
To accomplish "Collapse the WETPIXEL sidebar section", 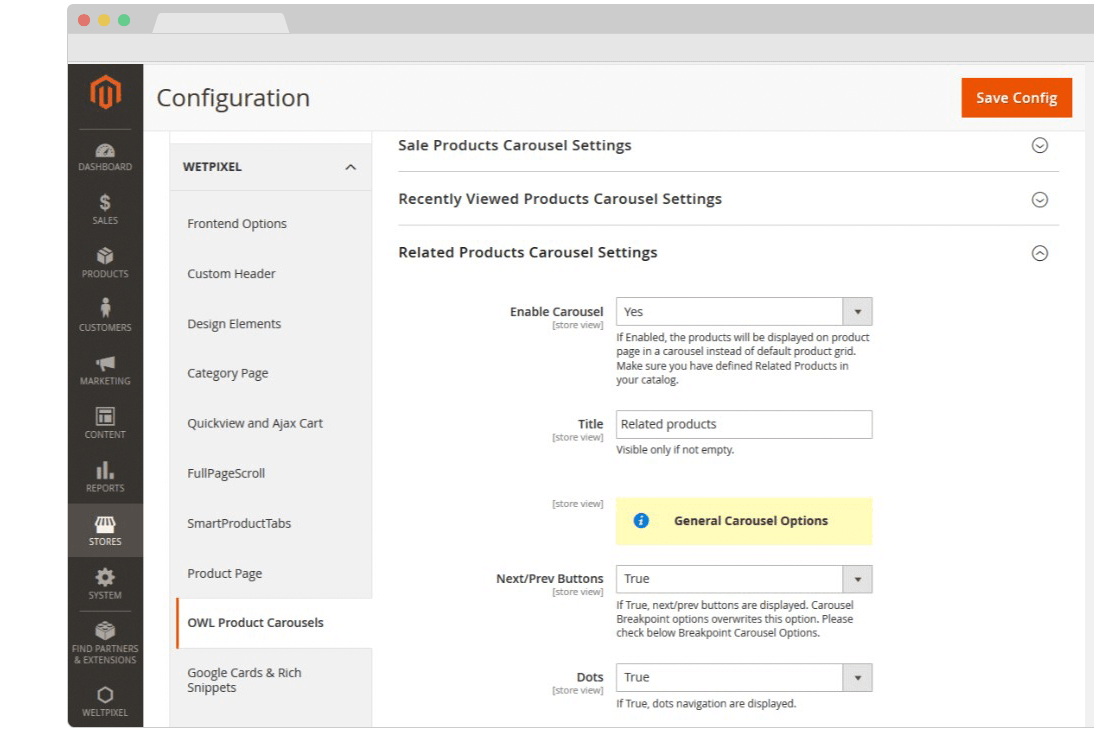I will point(350,167).
